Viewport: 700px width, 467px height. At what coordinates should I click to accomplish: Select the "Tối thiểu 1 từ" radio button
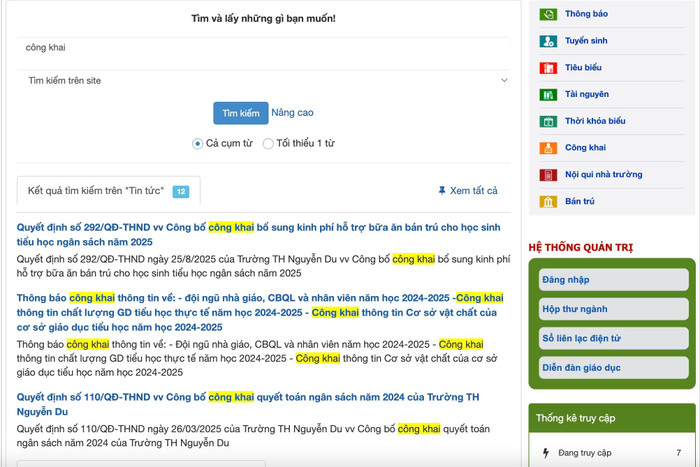click(268, 144)
